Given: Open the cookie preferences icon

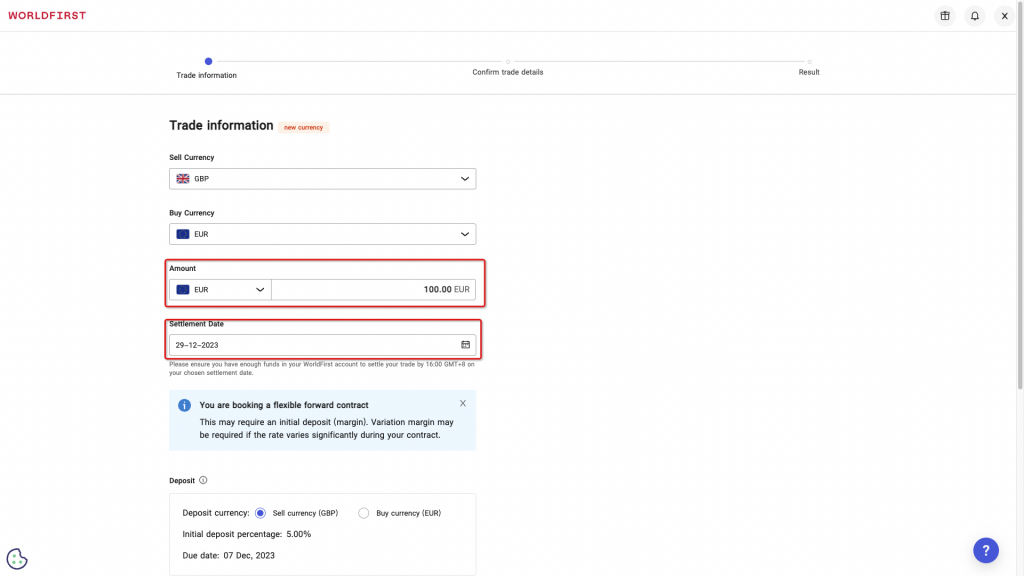Looking at the screenshot, I should click(x=17, y=559).
